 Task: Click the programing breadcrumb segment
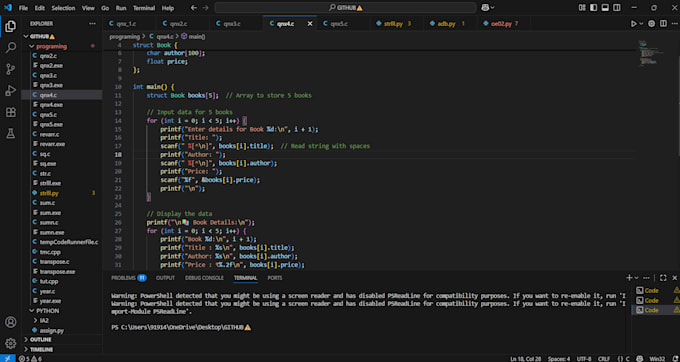124,37
